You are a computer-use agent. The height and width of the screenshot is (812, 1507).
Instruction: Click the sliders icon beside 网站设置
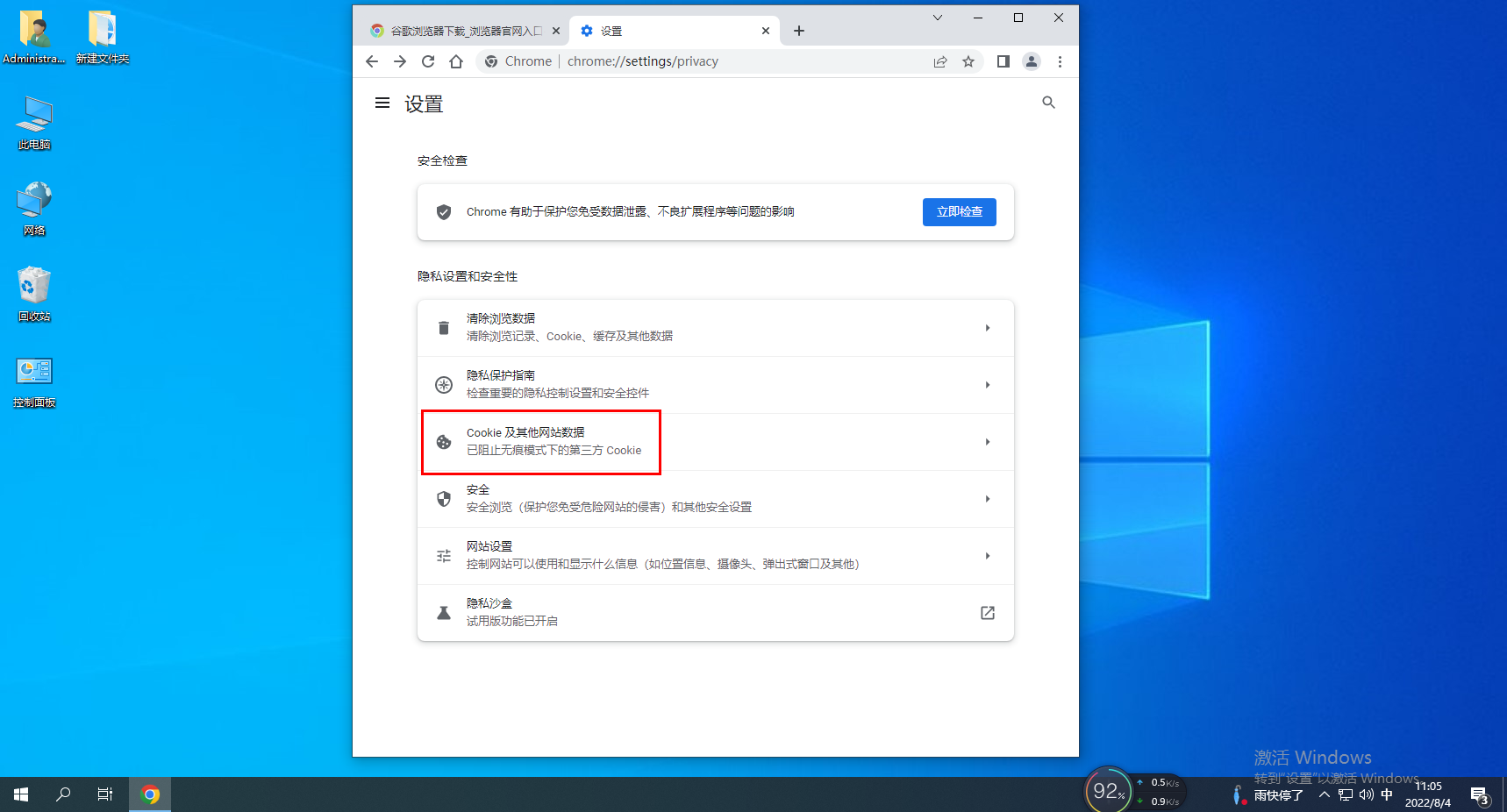pyautogui.click(x=443, y=555)
